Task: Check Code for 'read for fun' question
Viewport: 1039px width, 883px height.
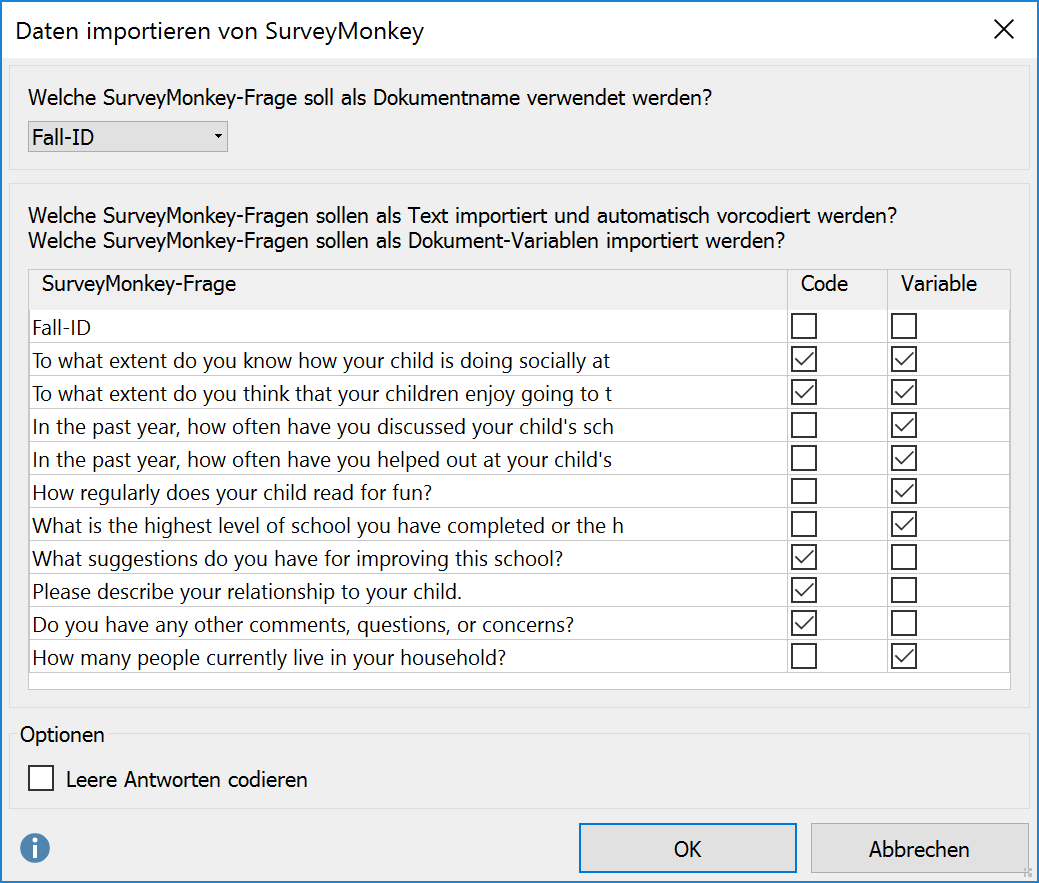Action: tap(804, 492)
